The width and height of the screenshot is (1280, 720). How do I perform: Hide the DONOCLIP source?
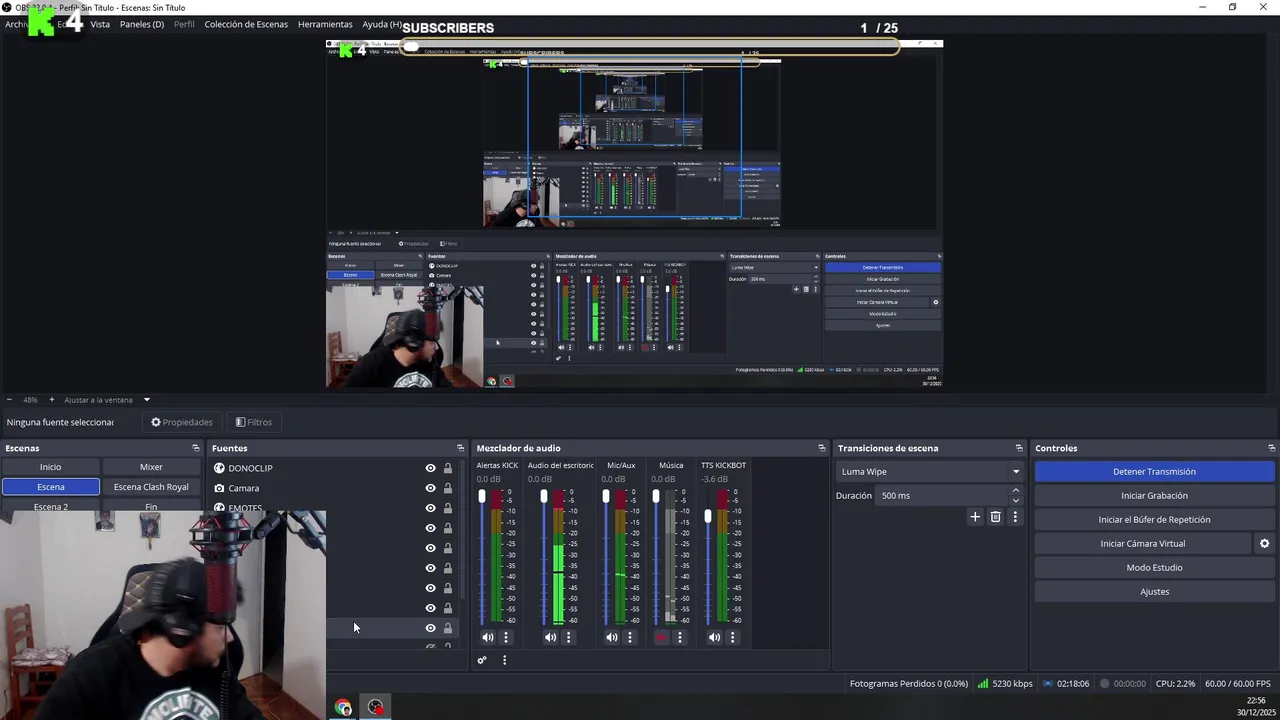pyautogui.click(x=430, y=468)
